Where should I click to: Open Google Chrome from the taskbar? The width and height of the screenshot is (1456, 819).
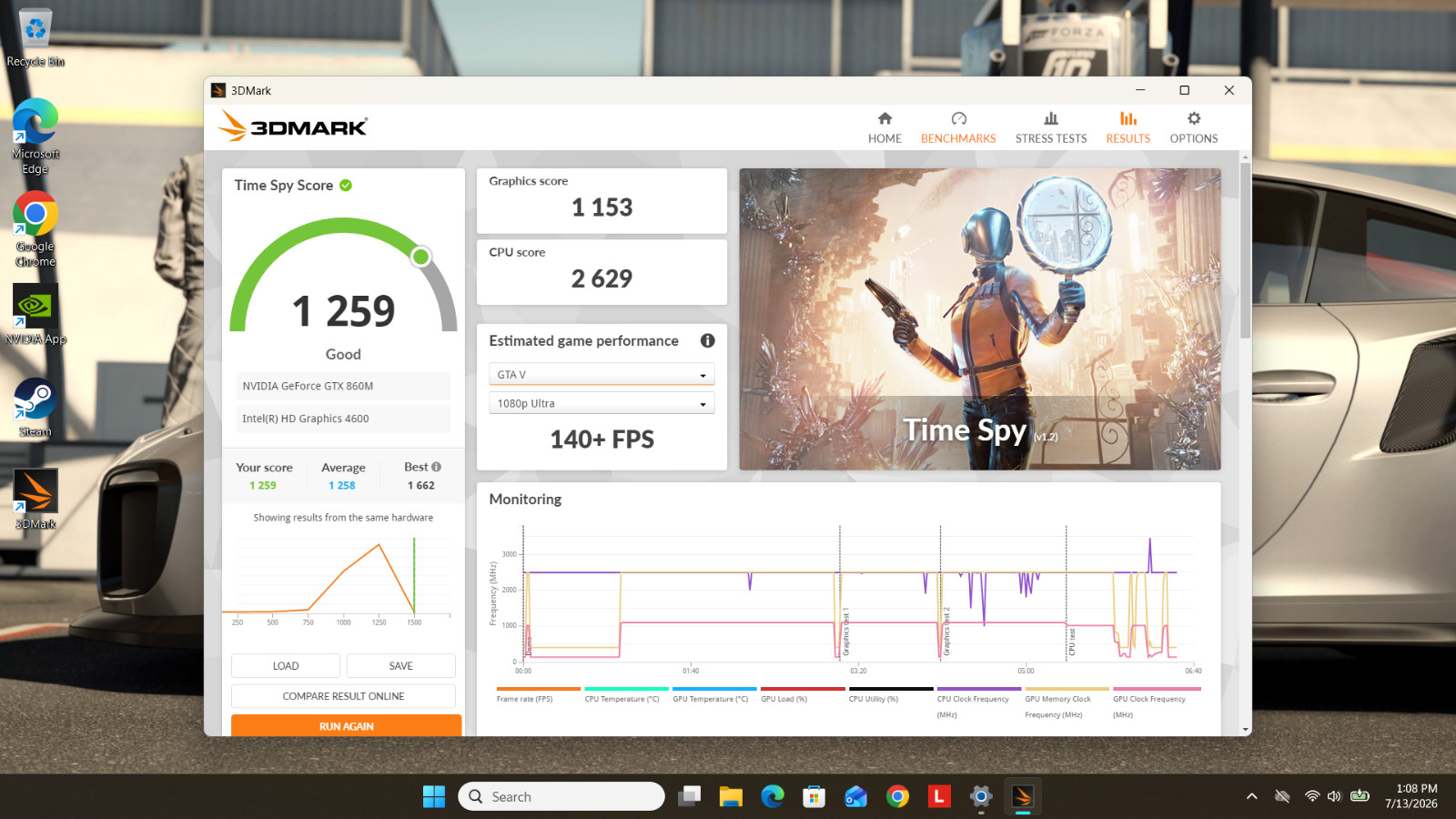pyautogui.click(x=897, y=796)
